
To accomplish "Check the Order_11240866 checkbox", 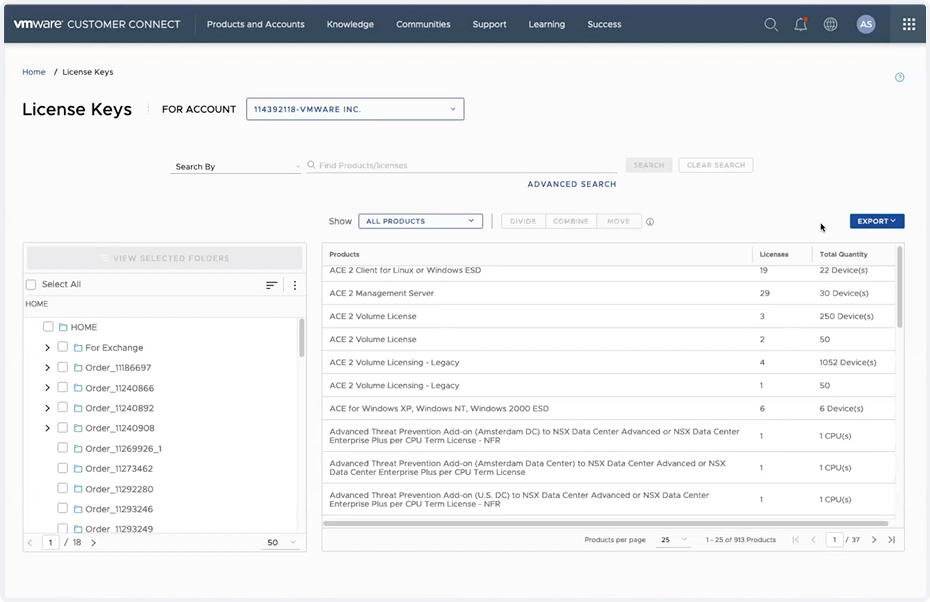I will (x=62, y=387).
